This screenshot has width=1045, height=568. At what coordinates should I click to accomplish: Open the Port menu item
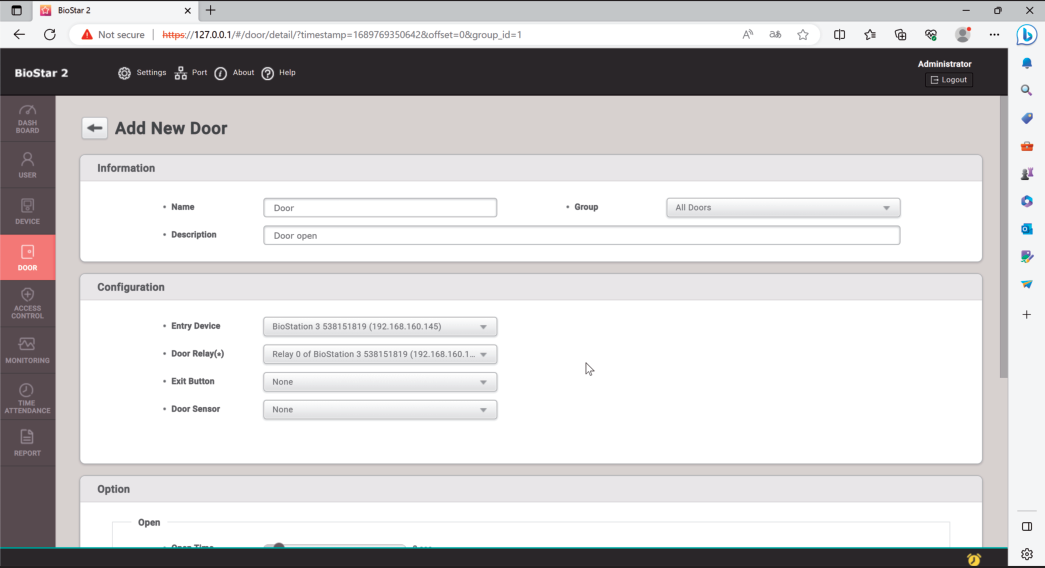click(x=191, y=73)
